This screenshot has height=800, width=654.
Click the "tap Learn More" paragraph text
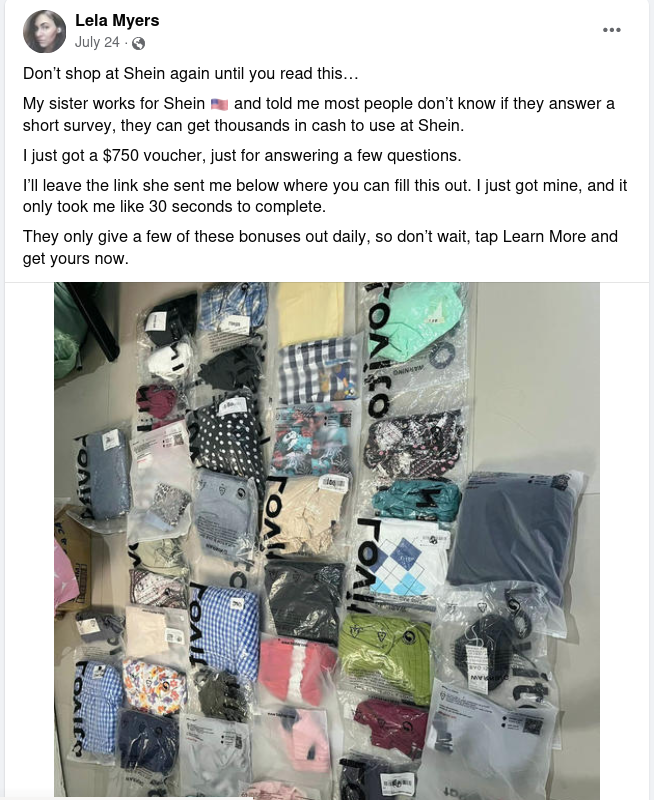click(320, 247)
